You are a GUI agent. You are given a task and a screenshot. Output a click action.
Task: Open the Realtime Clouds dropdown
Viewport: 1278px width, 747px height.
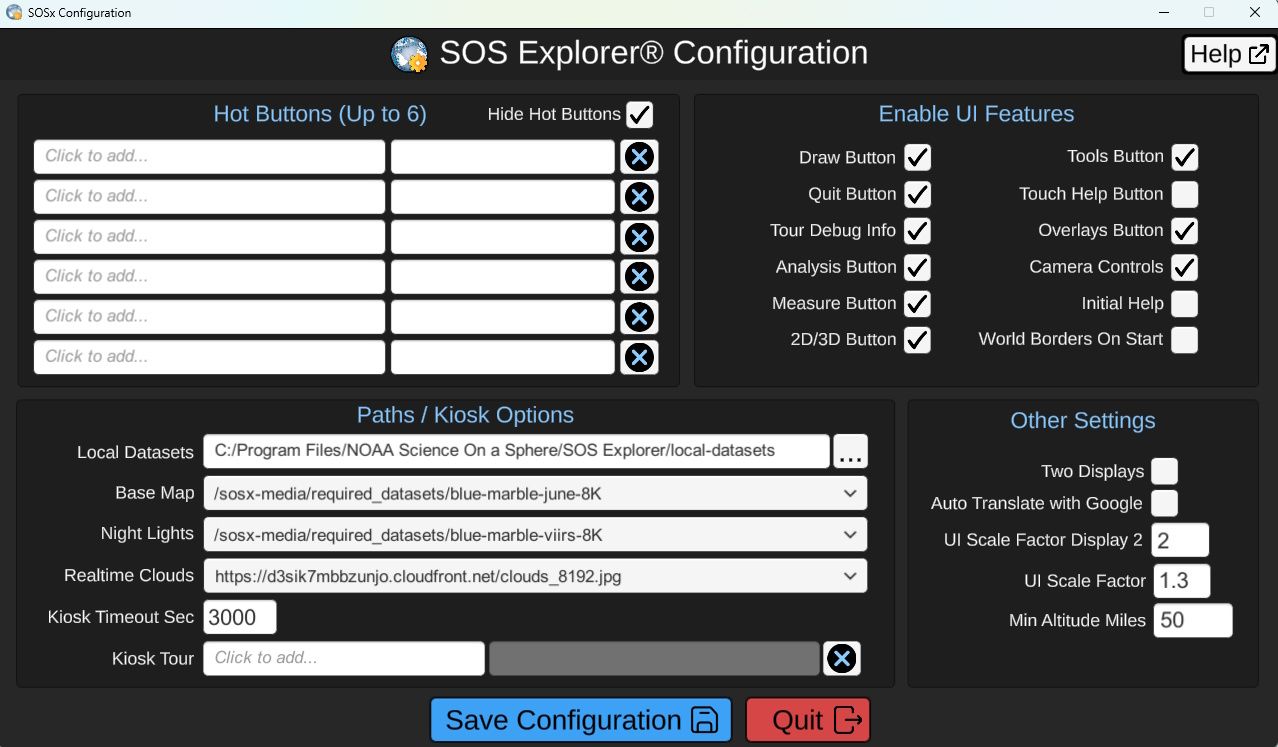535,576
